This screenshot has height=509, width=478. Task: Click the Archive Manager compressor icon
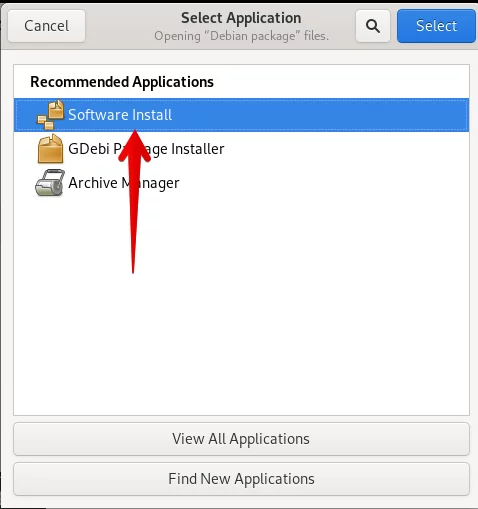[50, 183]
